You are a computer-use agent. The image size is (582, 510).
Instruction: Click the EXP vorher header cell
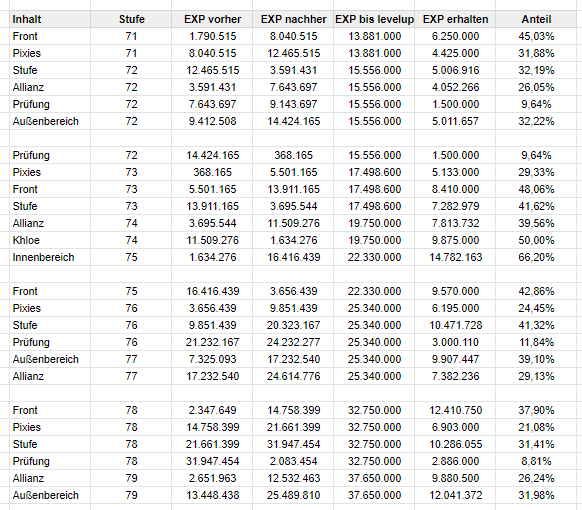coord(212,19)
